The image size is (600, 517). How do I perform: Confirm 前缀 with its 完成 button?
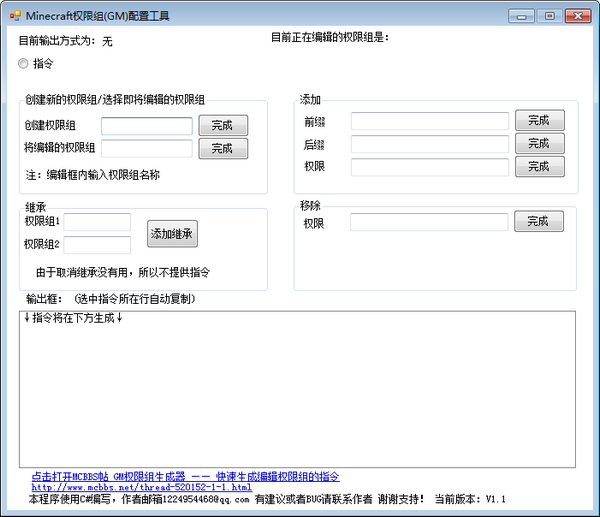540,121
